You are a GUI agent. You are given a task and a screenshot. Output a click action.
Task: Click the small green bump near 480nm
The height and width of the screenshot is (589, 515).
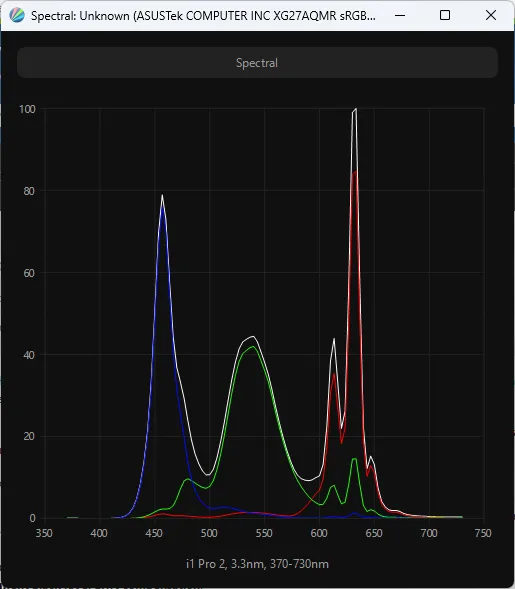tap(187, 479)
